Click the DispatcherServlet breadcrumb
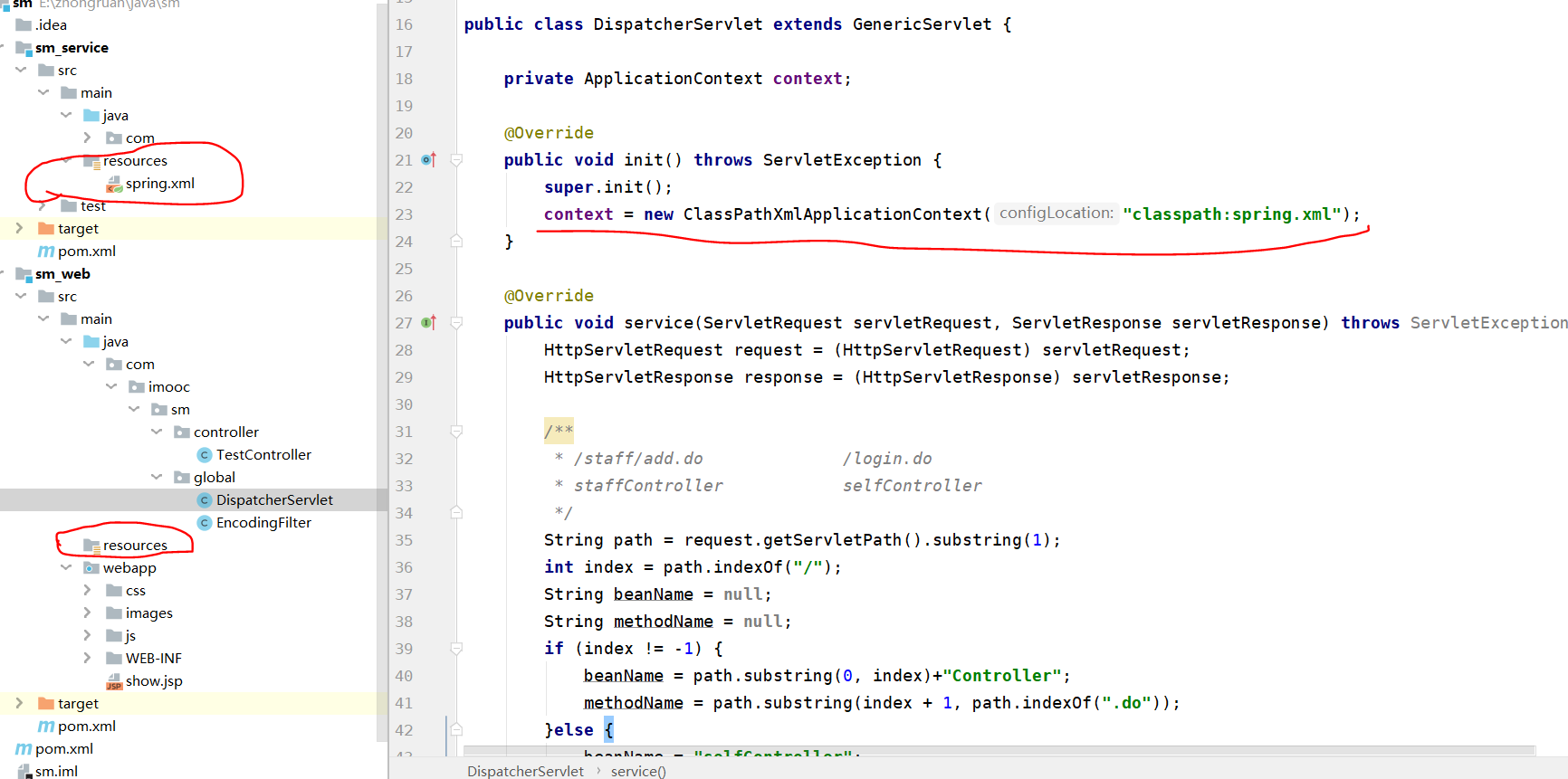 pos(525,771)
